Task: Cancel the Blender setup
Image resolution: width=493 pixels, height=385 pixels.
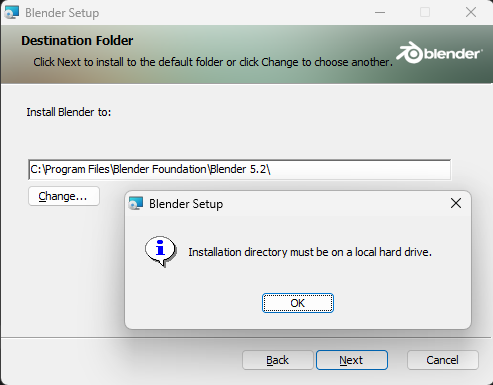Action: click(443, 360)
